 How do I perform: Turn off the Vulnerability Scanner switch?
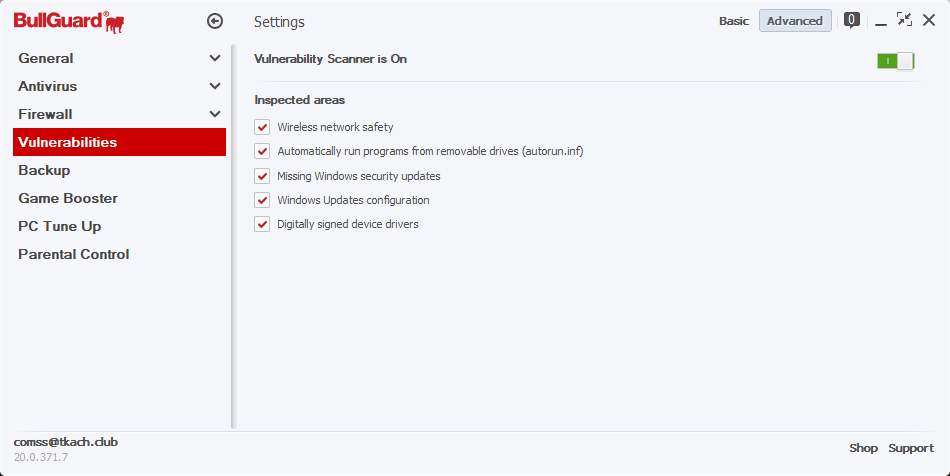pos(895,61)
